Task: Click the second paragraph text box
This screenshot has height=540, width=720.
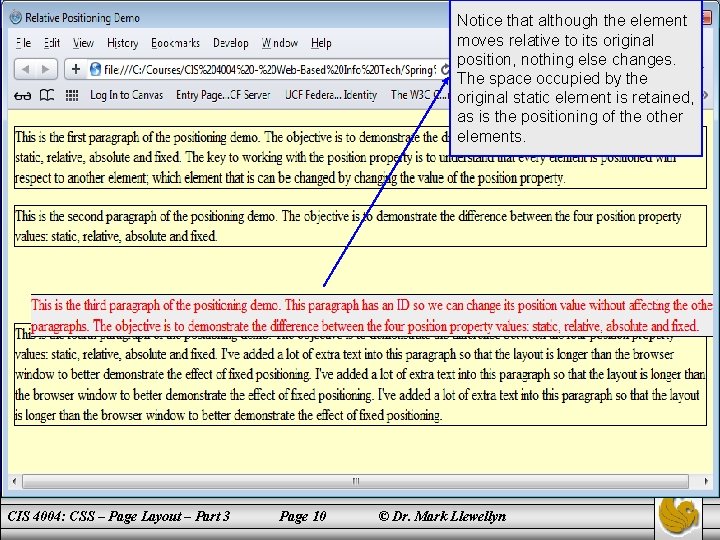Action: [x=360, y=226]
